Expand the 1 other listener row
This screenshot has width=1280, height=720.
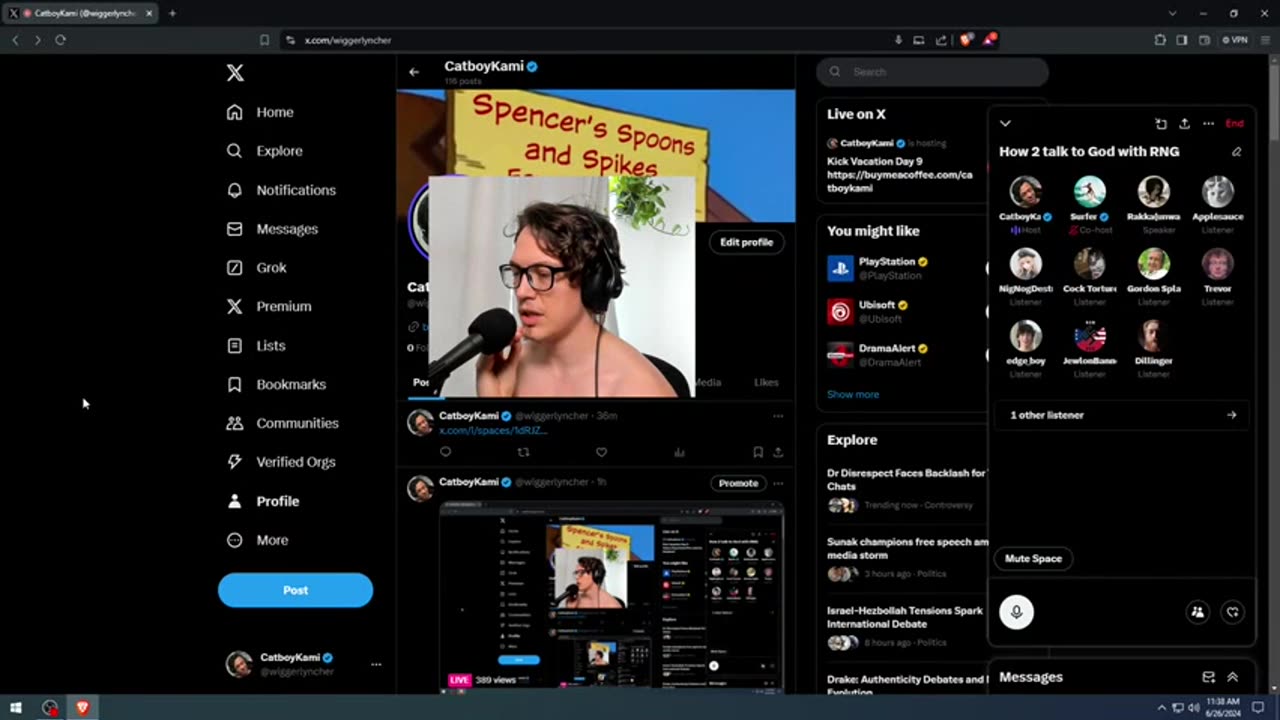(1123, 415)
